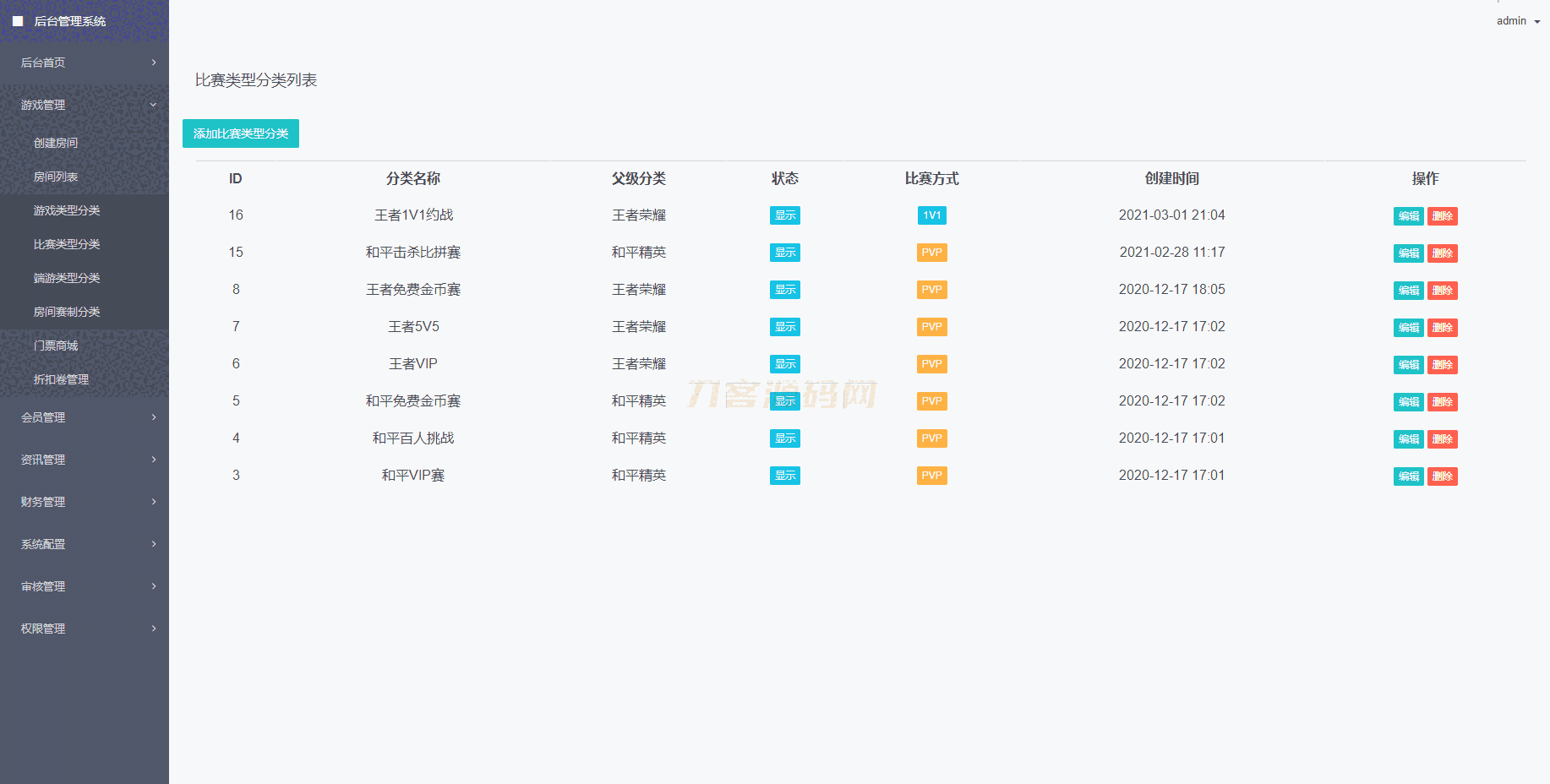Viewport: 1550px width, 784px height.
Task: Click the 添加比赛类型分类 button
Action: coord(240,133)
